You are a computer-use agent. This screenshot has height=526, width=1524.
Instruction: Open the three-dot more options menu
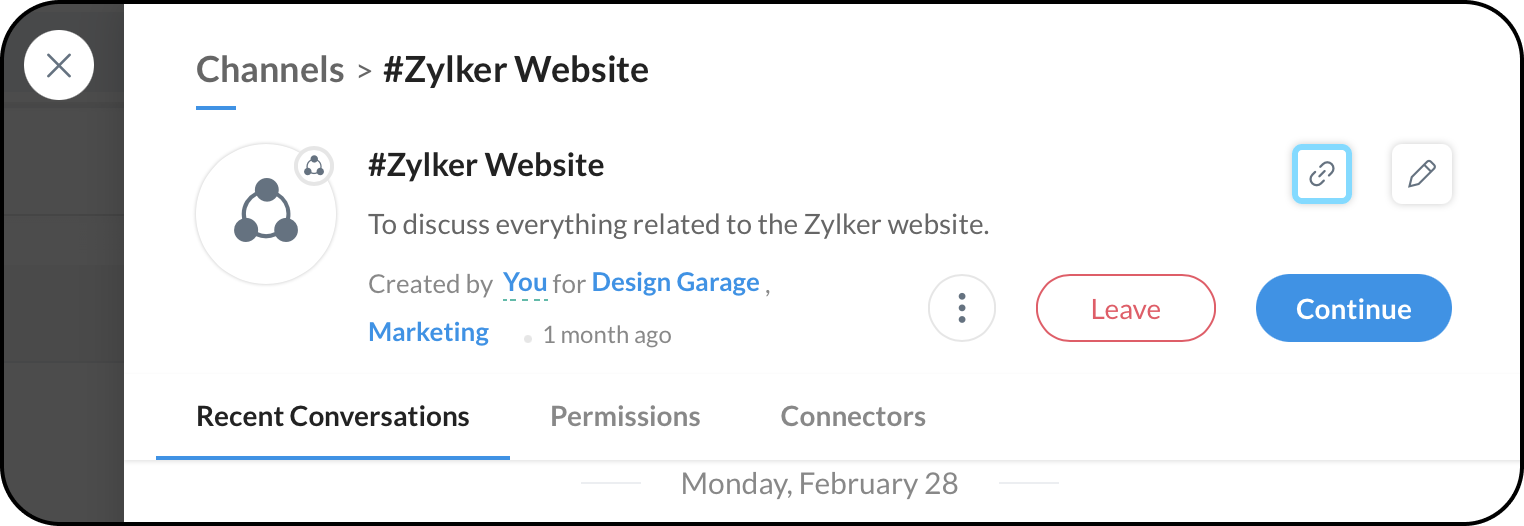pos(961,308)
